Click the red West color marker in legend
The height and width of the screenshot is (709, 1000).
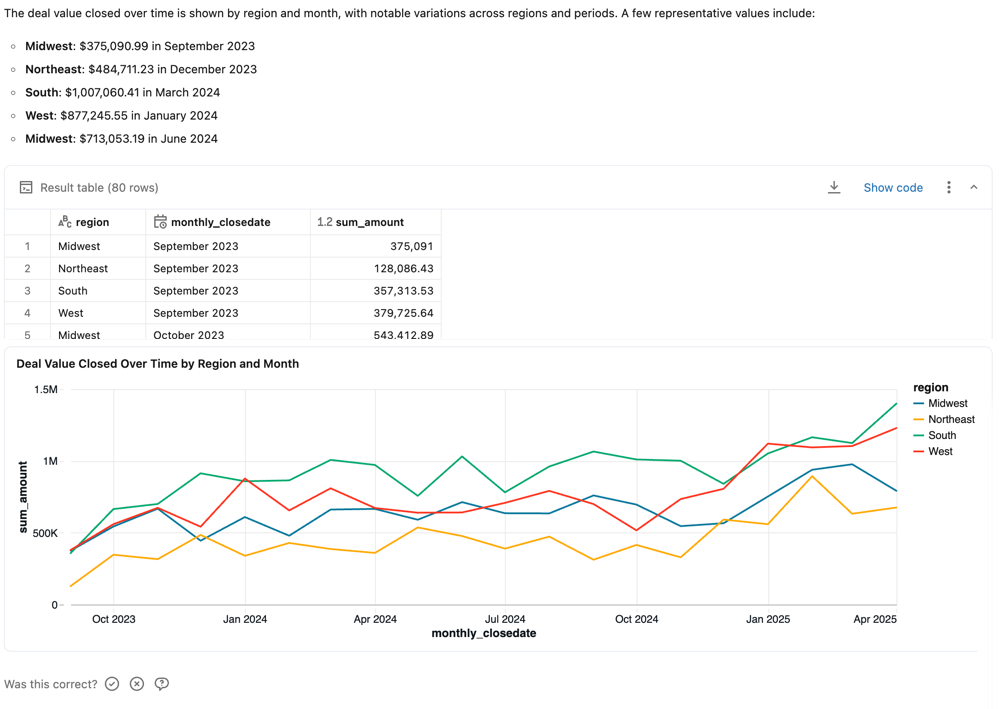pyautogui.click(x=921, y=451)
